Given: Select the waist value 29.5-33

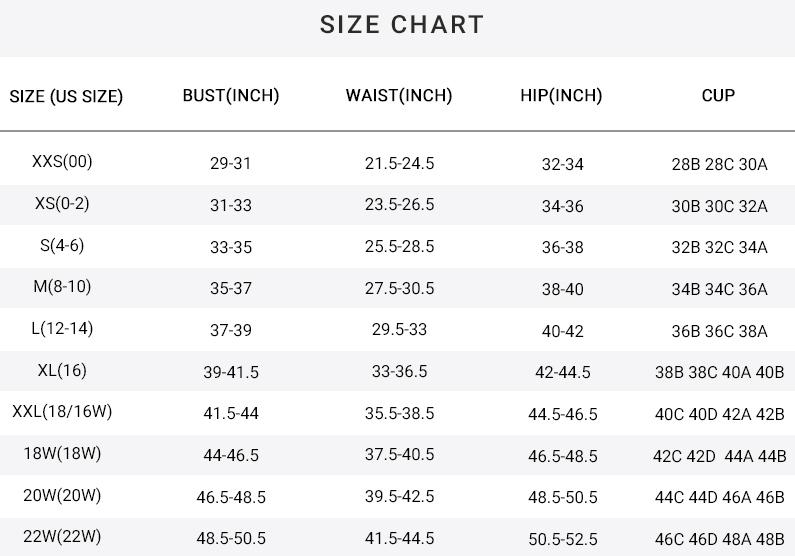Looking at the screenshot, I should (x=399, y=330).
